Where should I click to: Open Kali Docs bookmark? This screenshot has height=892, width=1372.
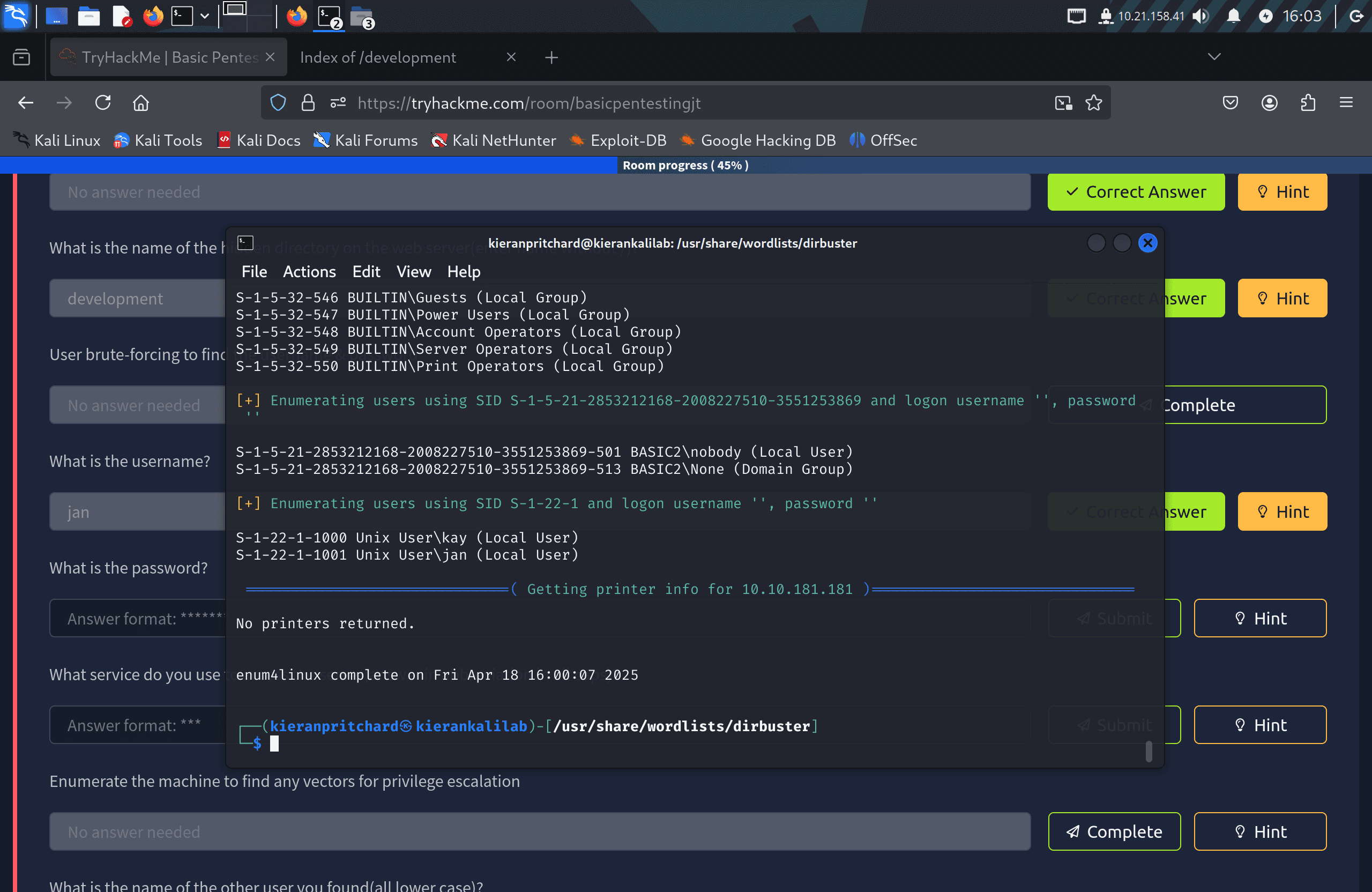[259, 140]
